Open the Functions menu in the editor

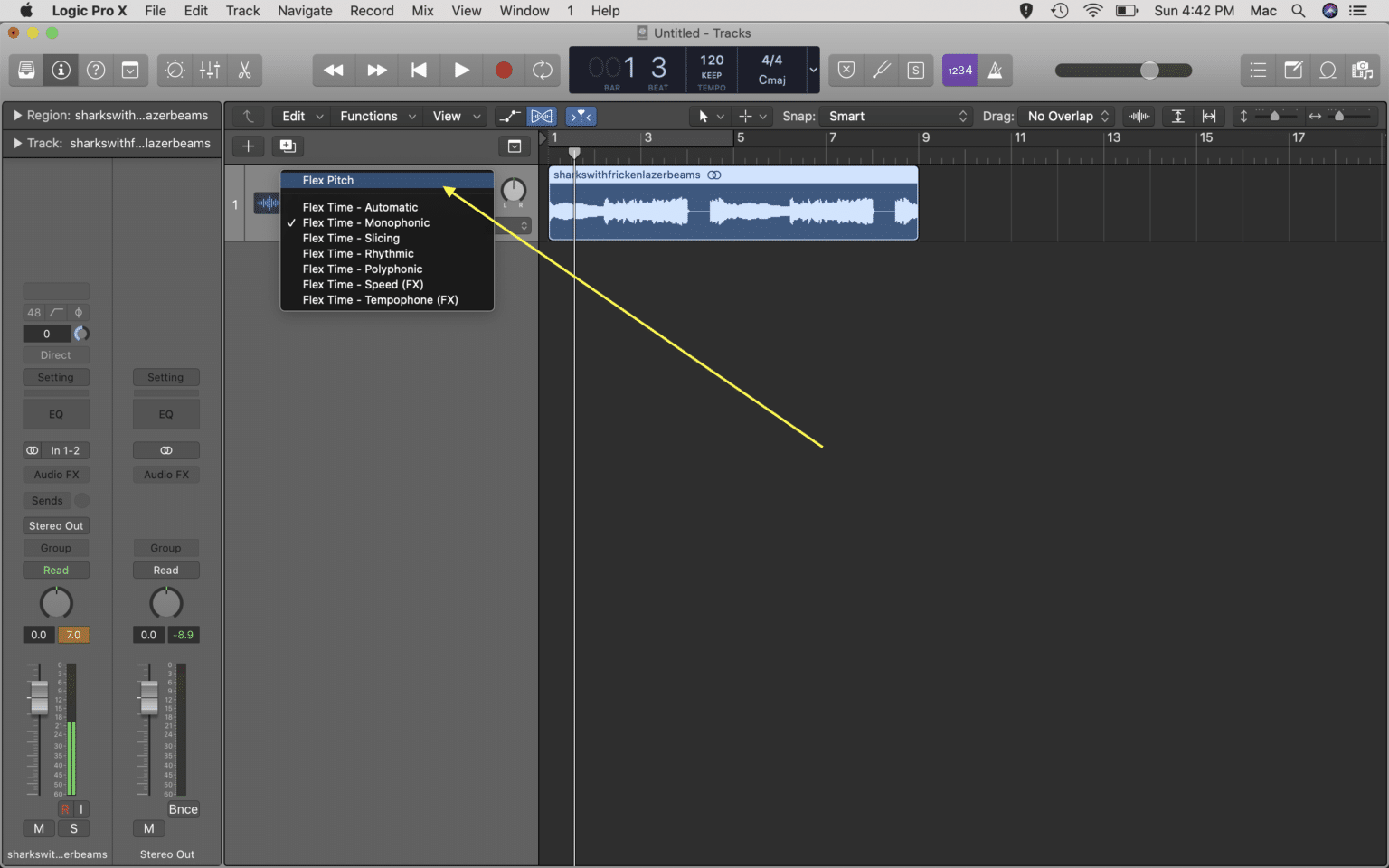pyautogui.click(x=369, y=116)
